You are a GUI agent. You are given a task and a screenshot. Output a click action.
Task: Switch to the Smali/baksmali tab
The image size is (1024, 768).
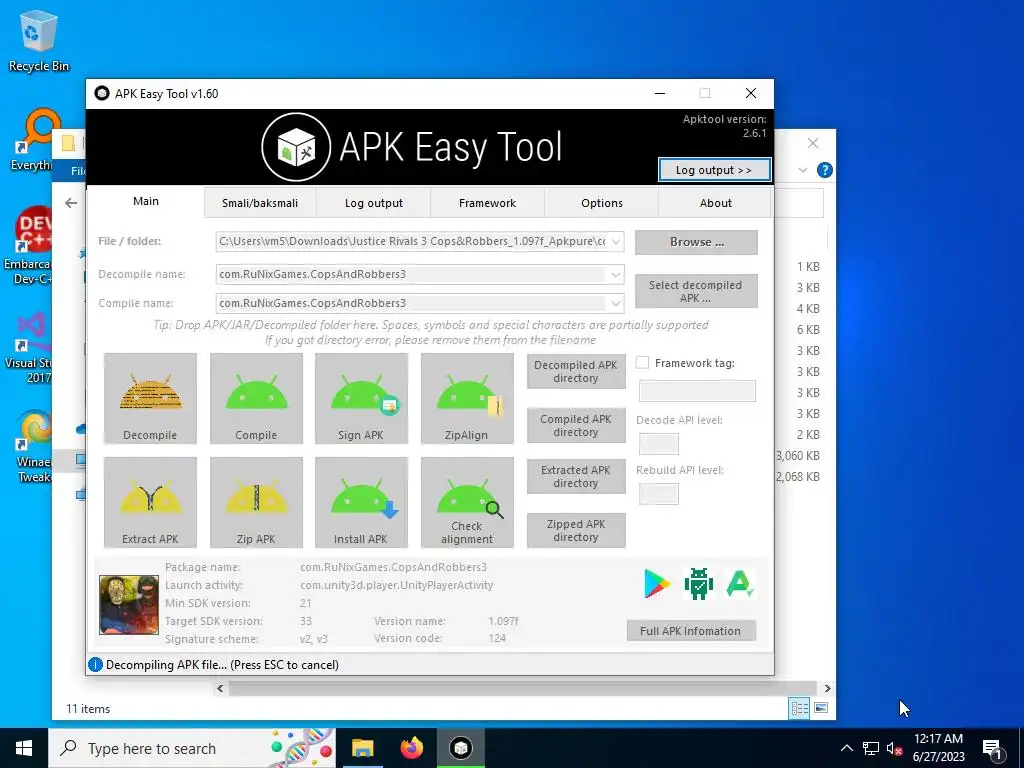(x=260, y=203)
